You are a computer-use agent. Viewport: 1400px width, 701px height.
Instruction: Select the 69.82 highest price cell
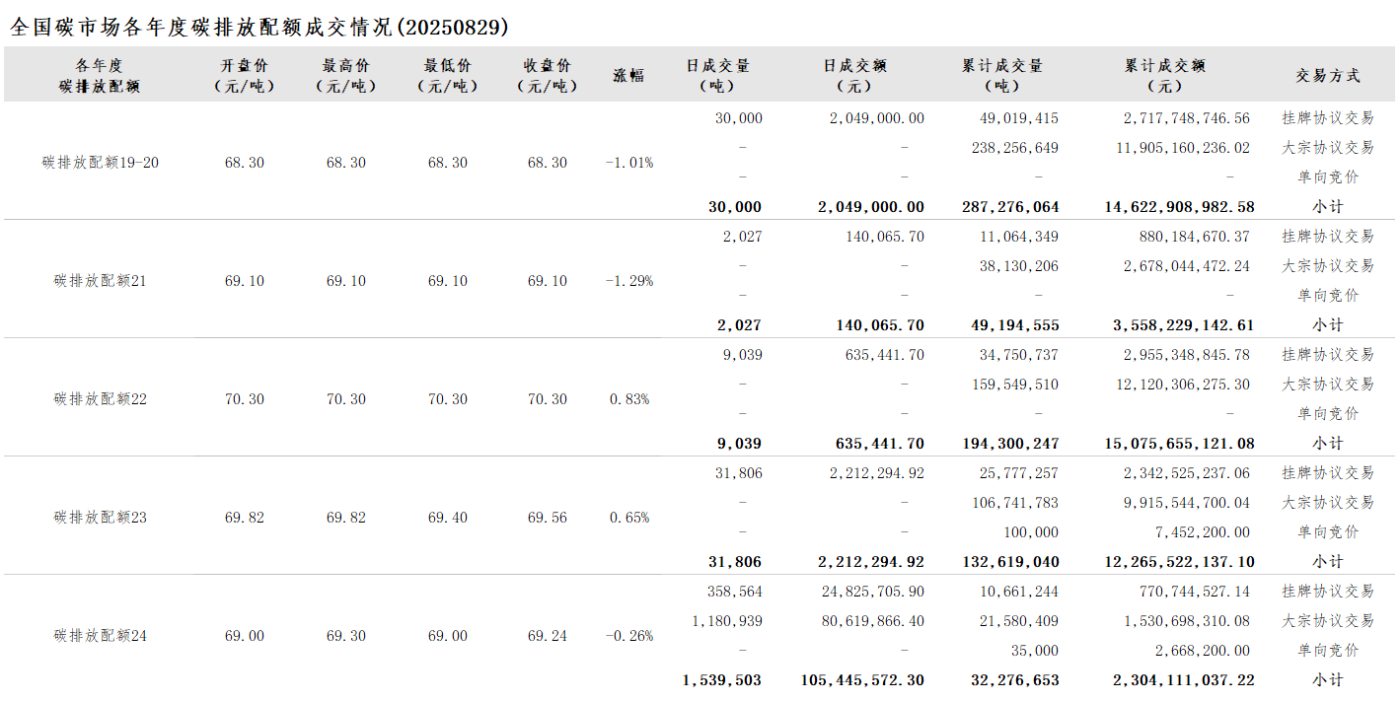(346, 517)
